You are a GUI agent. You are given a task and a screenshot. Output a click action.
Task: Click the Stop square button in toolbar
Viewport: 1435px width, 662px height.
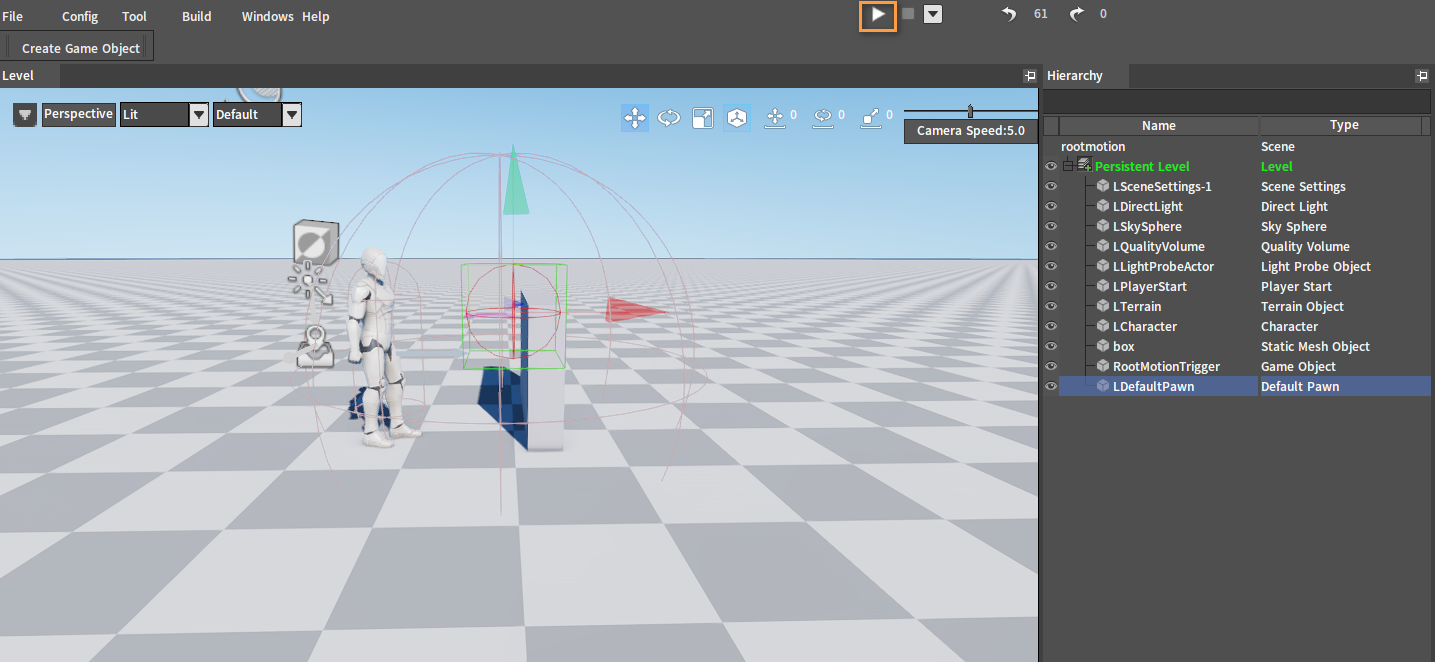point(908,14)
